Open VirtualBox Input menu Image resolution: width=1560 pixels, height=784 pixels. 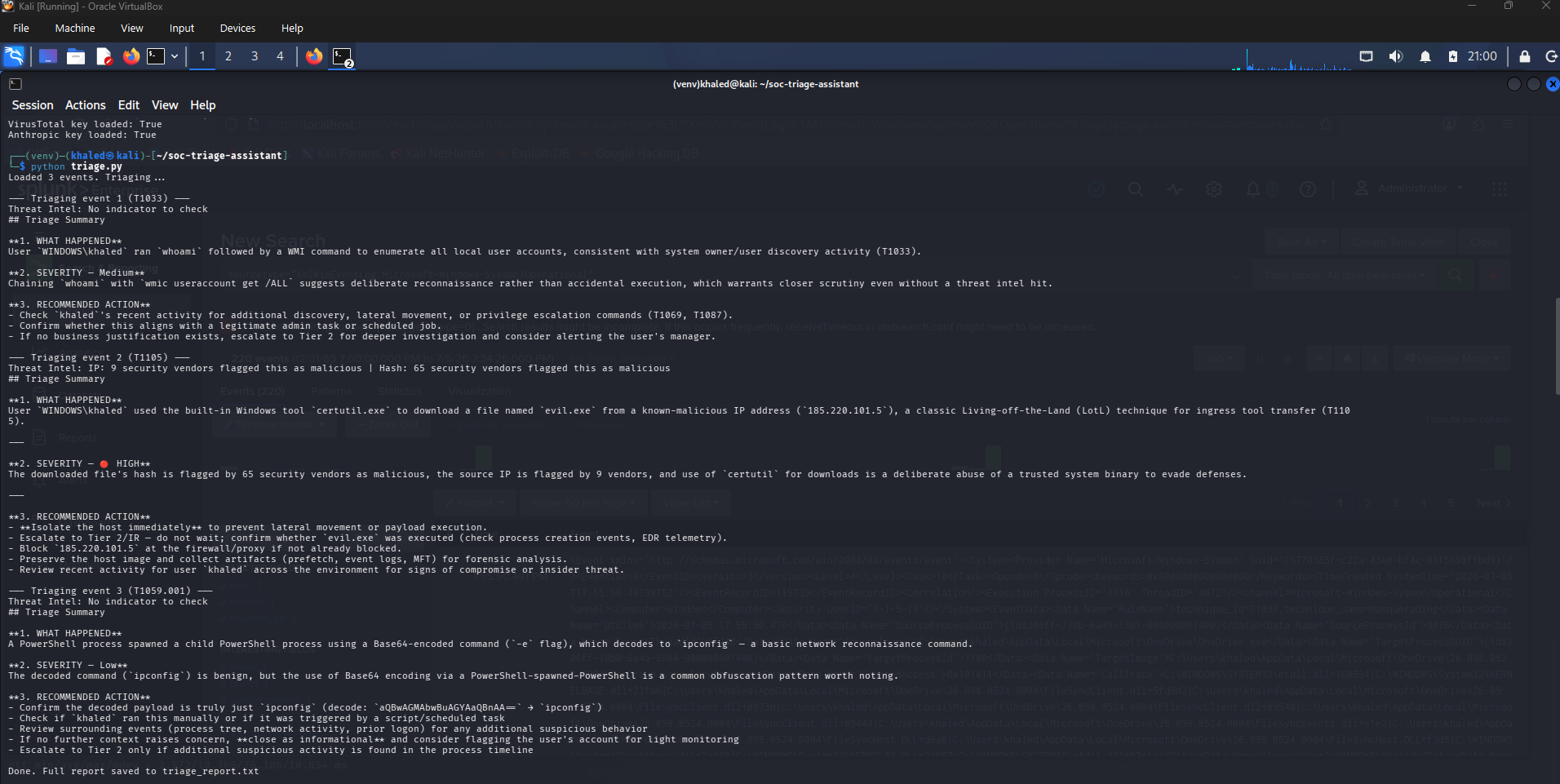click(182, 28)
